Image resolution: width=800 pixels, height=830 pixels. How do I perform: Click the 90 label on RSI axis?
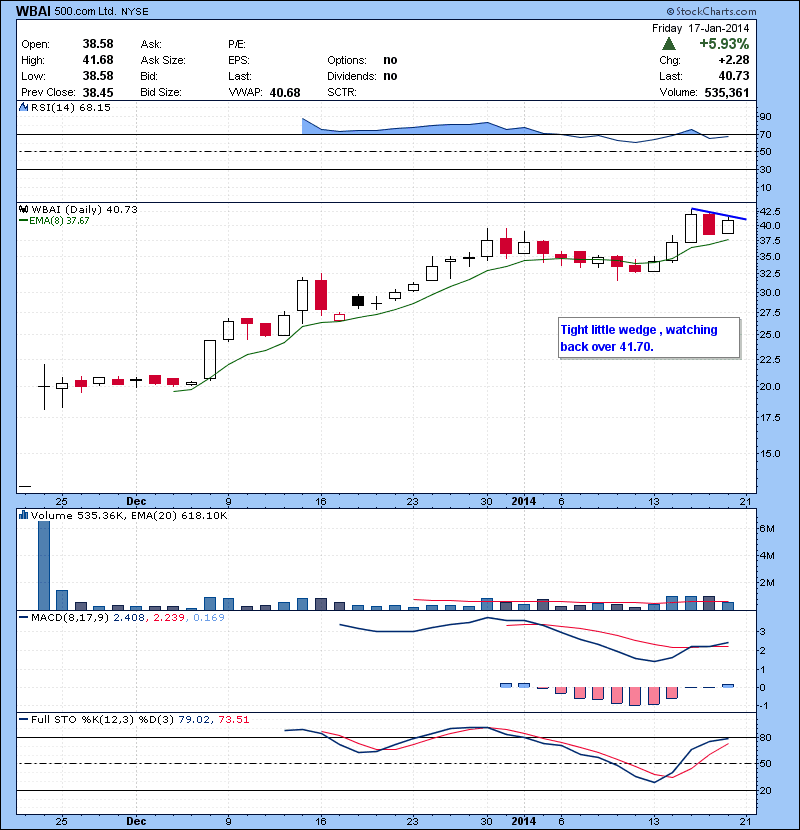(765, 116)
